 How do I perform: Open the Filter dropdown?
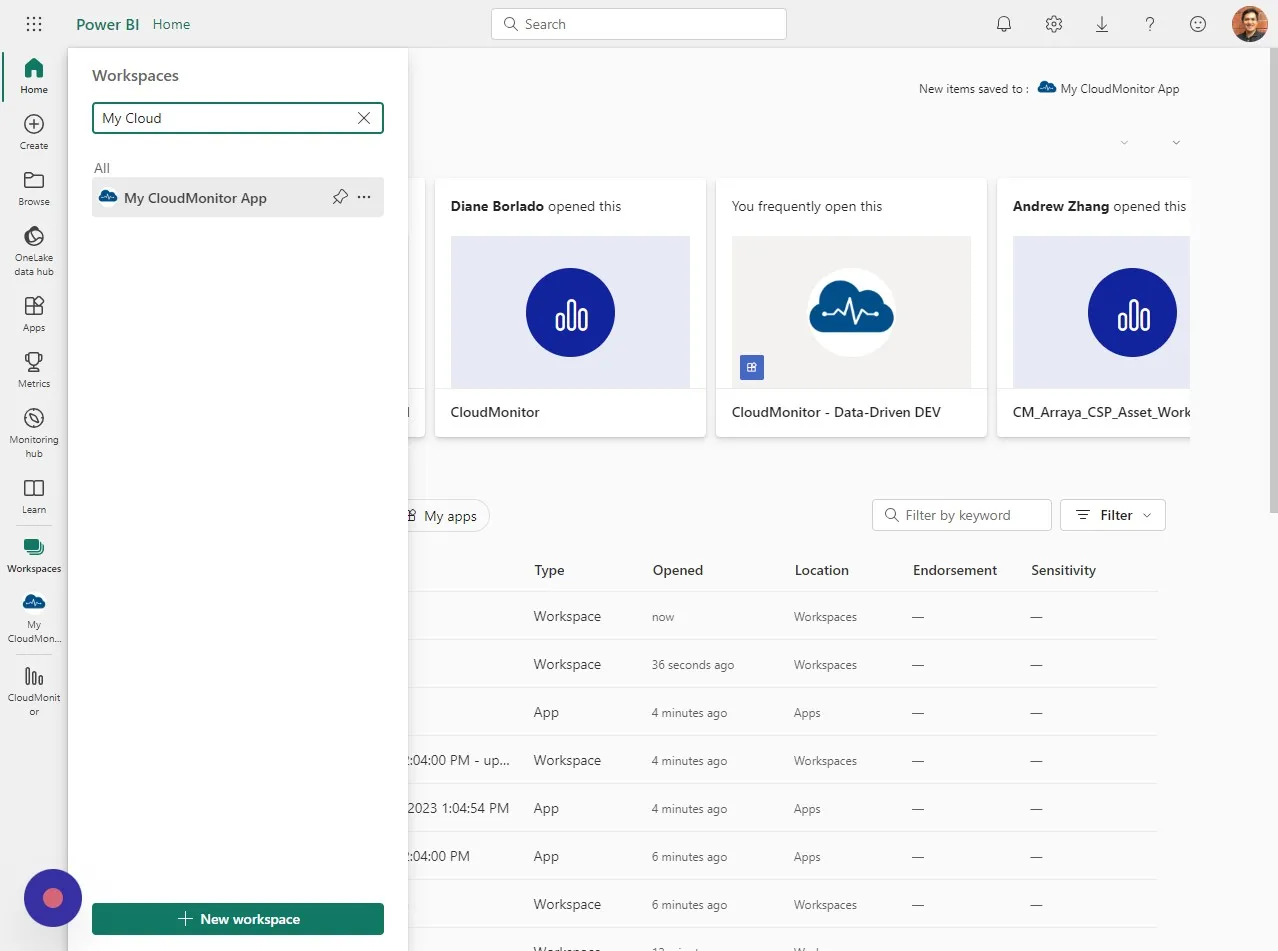coord(1113,515)
